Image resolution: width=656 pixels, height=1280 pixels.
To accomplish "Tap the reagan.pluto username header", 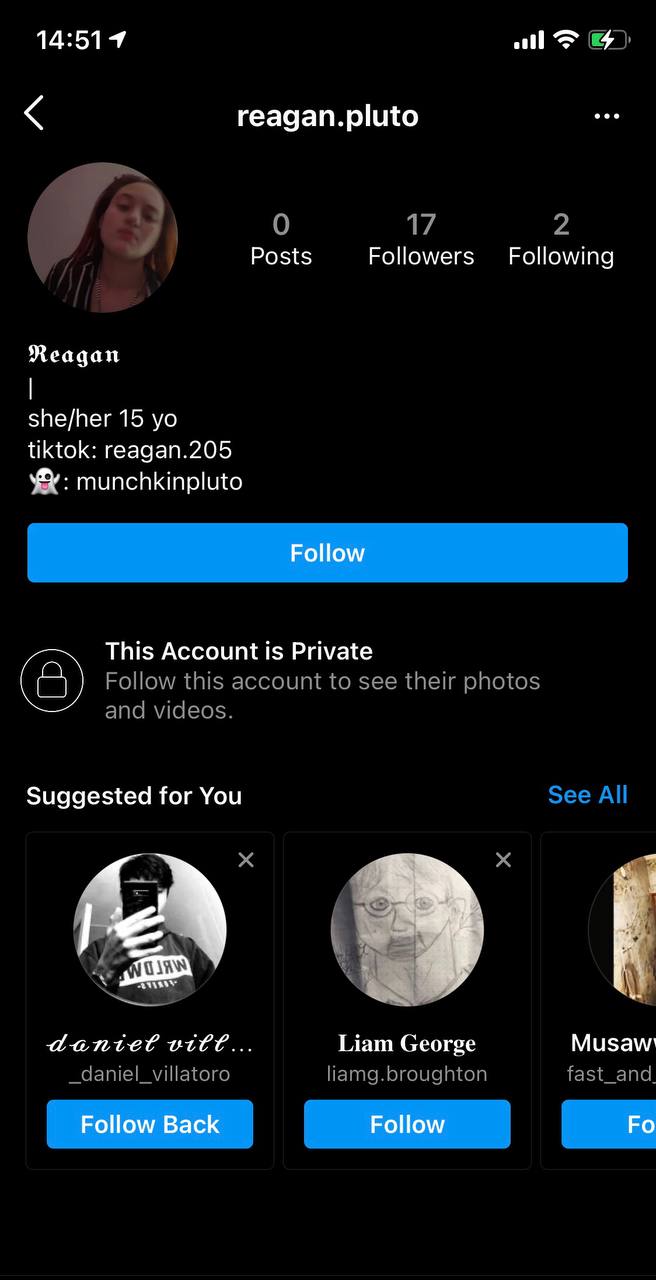I will [327, 116].
